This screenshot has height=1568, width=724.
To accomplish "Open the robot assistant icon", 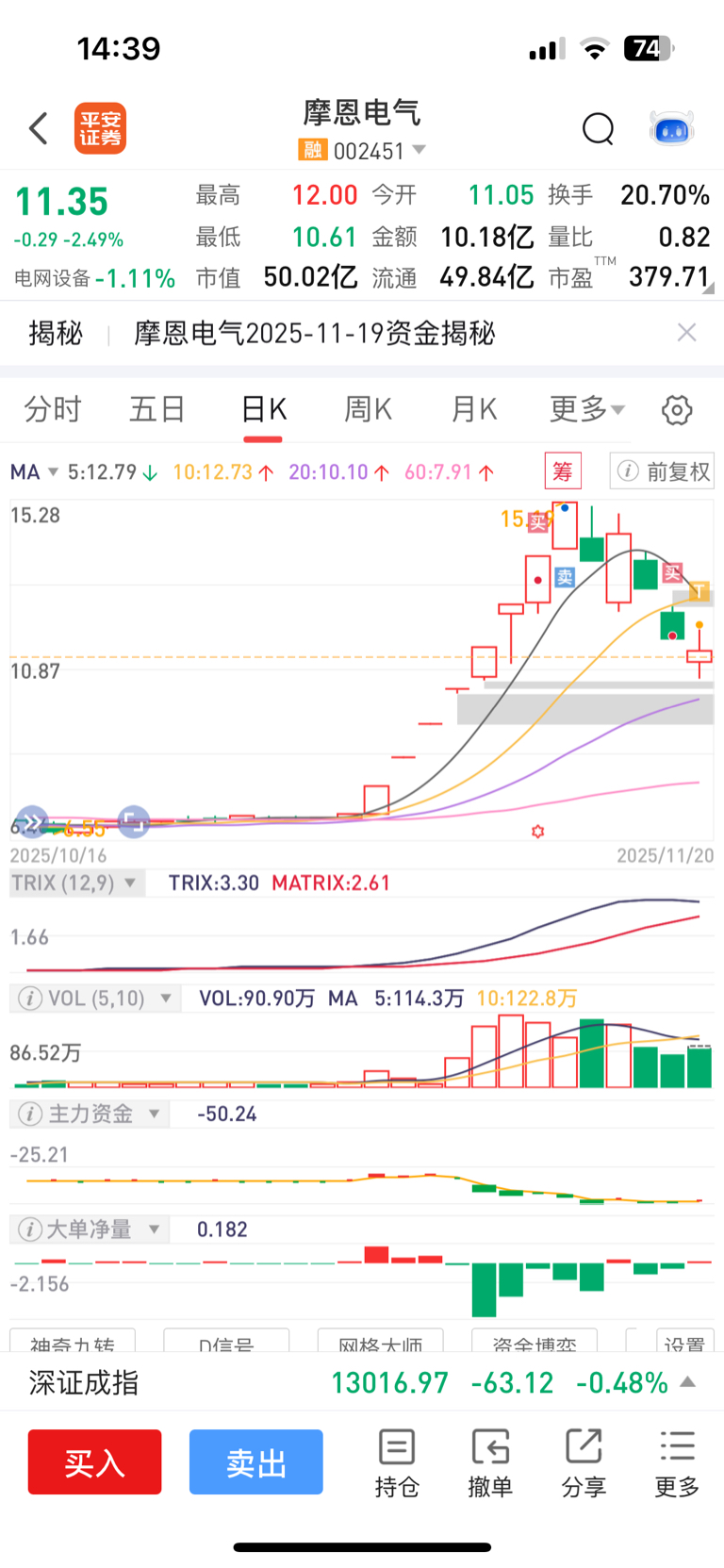I will point(672,128).
